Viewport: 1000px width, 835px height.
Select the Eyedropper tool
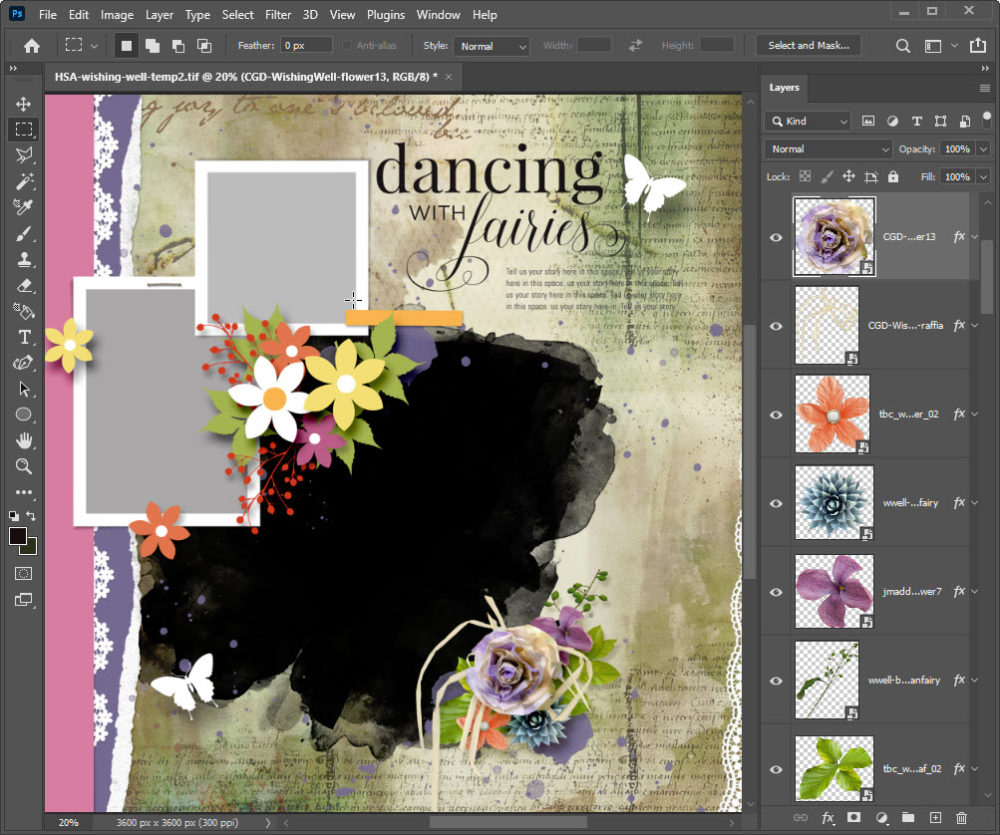(x=24, y=207)
